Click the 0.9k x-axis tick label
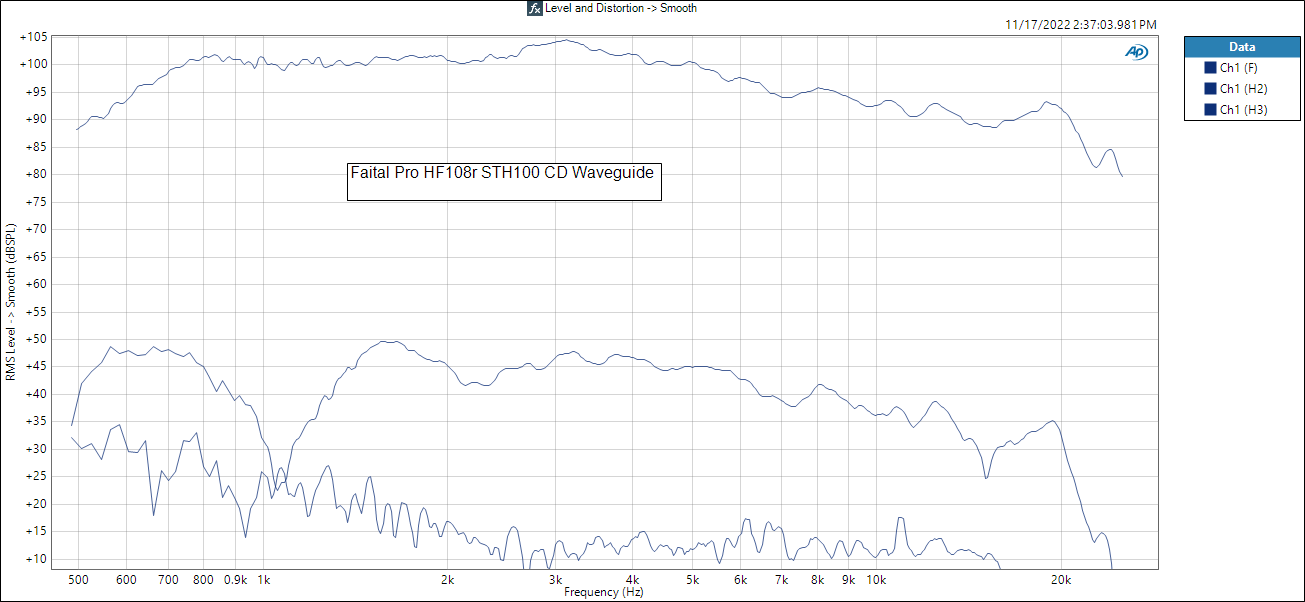 [236, 580]
